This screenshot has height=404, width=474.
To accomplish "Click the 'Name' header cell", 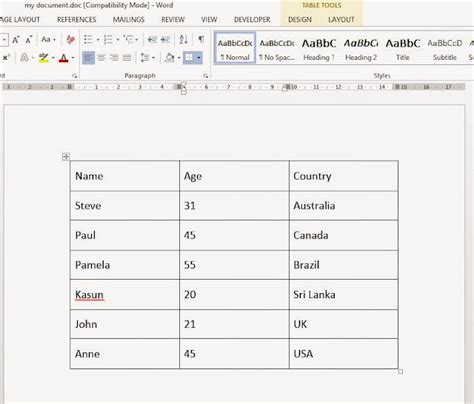I will [x=125, y=176].
